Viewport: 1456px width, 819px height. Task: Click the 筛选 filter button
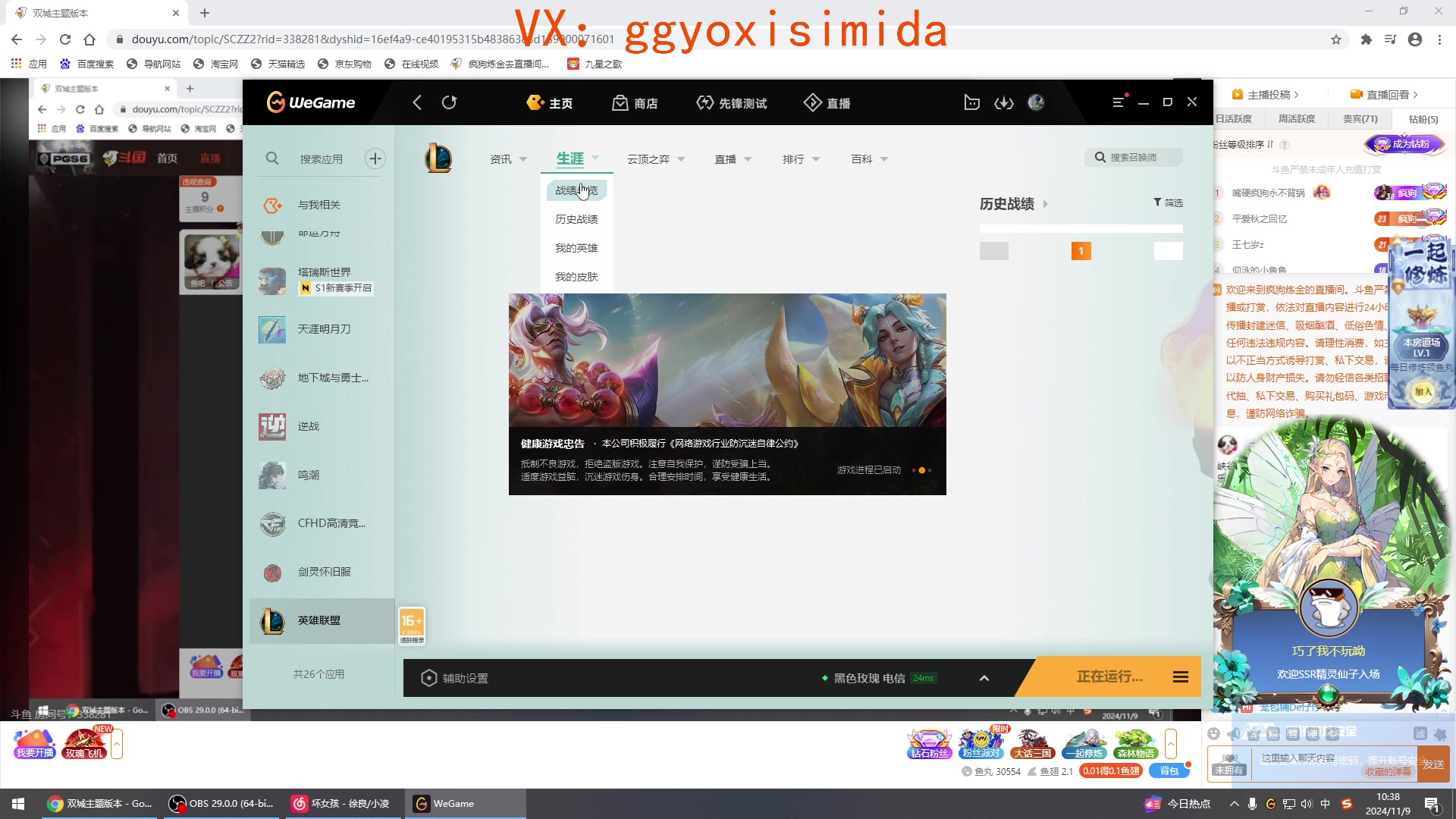pos(1168,202)
